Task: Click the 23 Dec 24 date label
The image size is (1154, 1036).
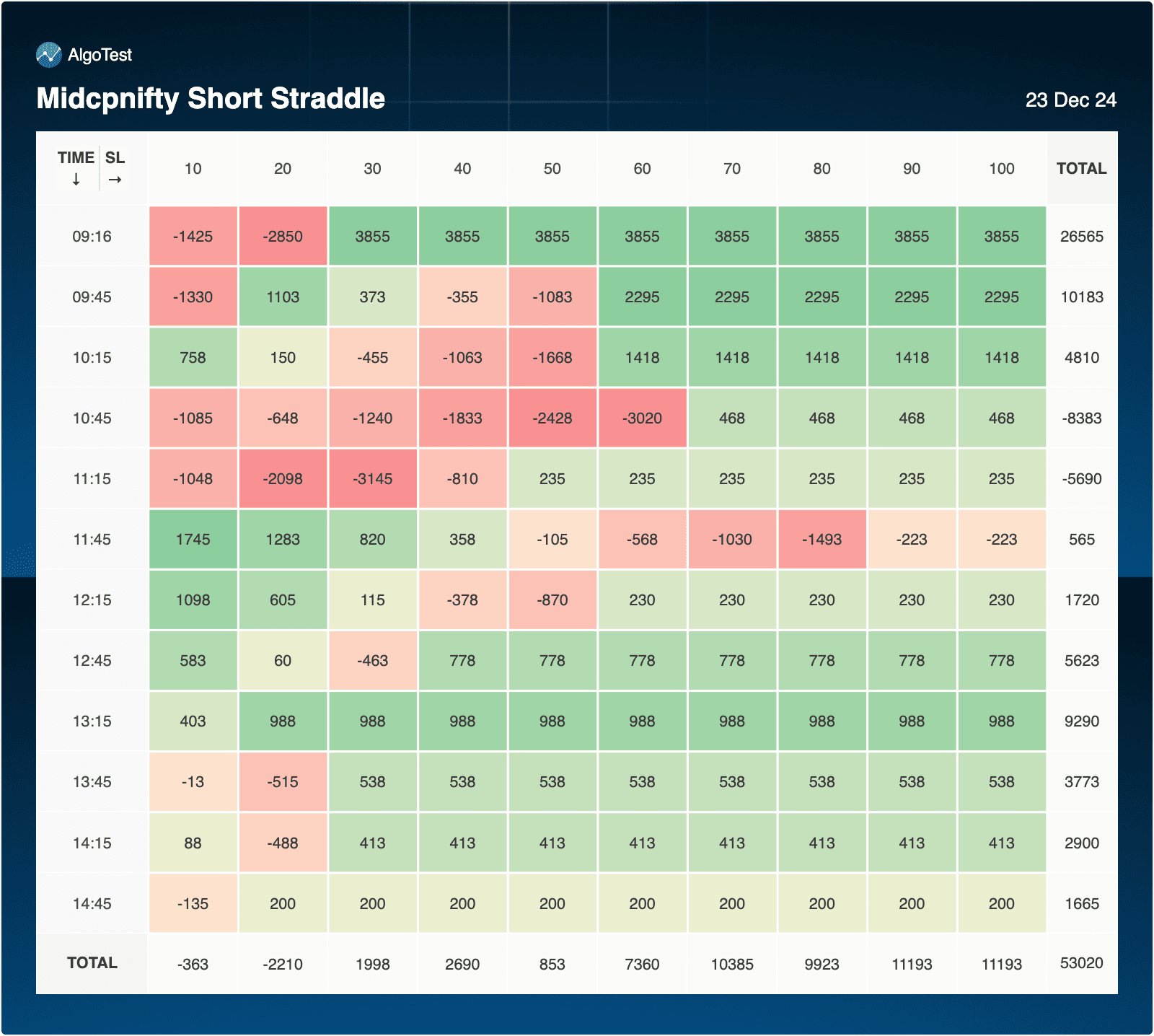Action: coord(1070,100)
